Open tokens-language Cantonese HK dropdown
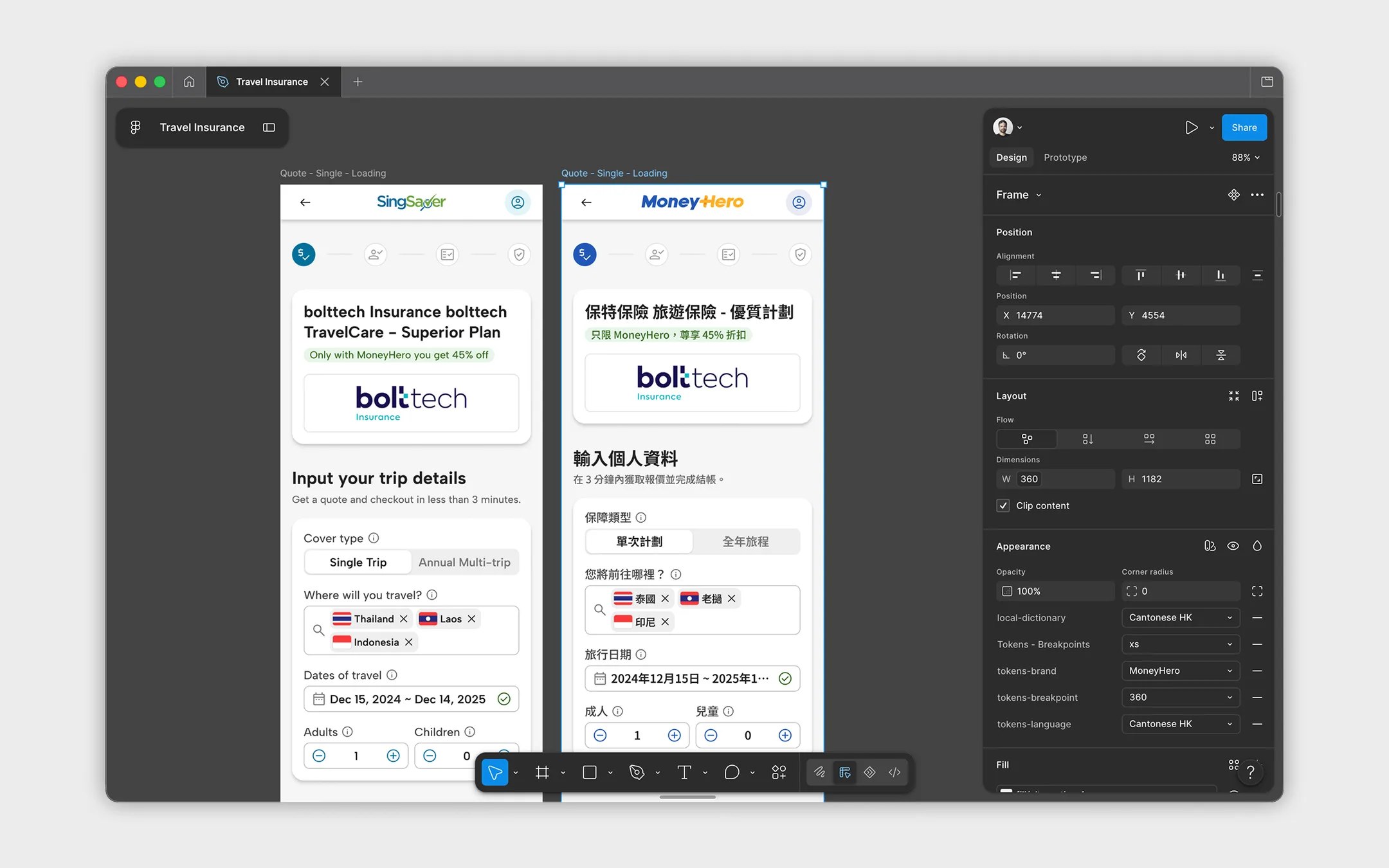The image size is (1389, 868). pyautogui.click(x=1181, y=724)
